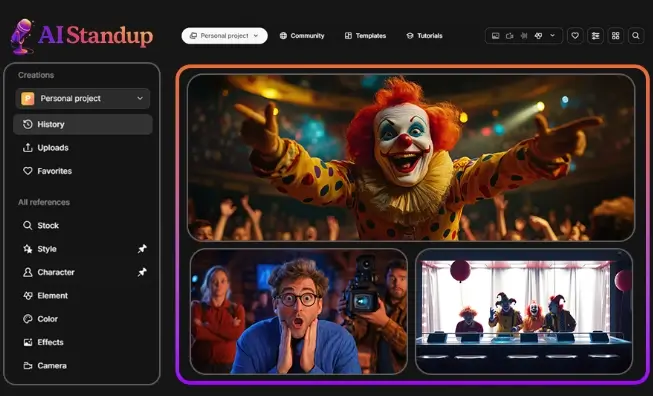Expand the sidebar Personal project selector

(83, 98)
